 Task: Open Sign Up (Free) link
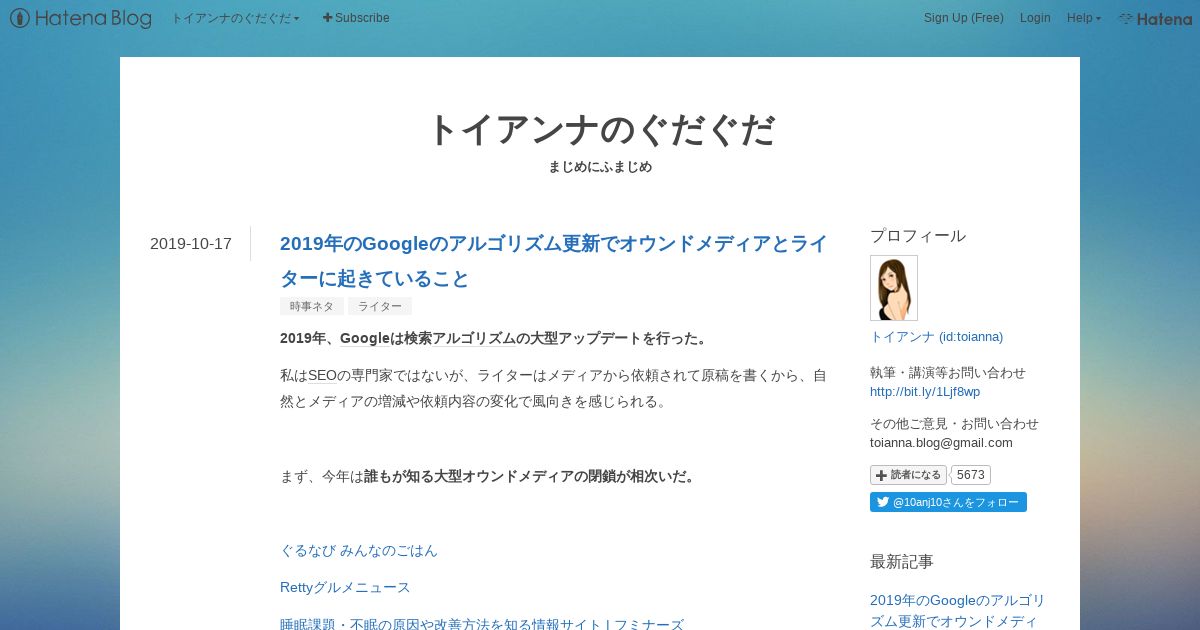[x=963, y=18]
